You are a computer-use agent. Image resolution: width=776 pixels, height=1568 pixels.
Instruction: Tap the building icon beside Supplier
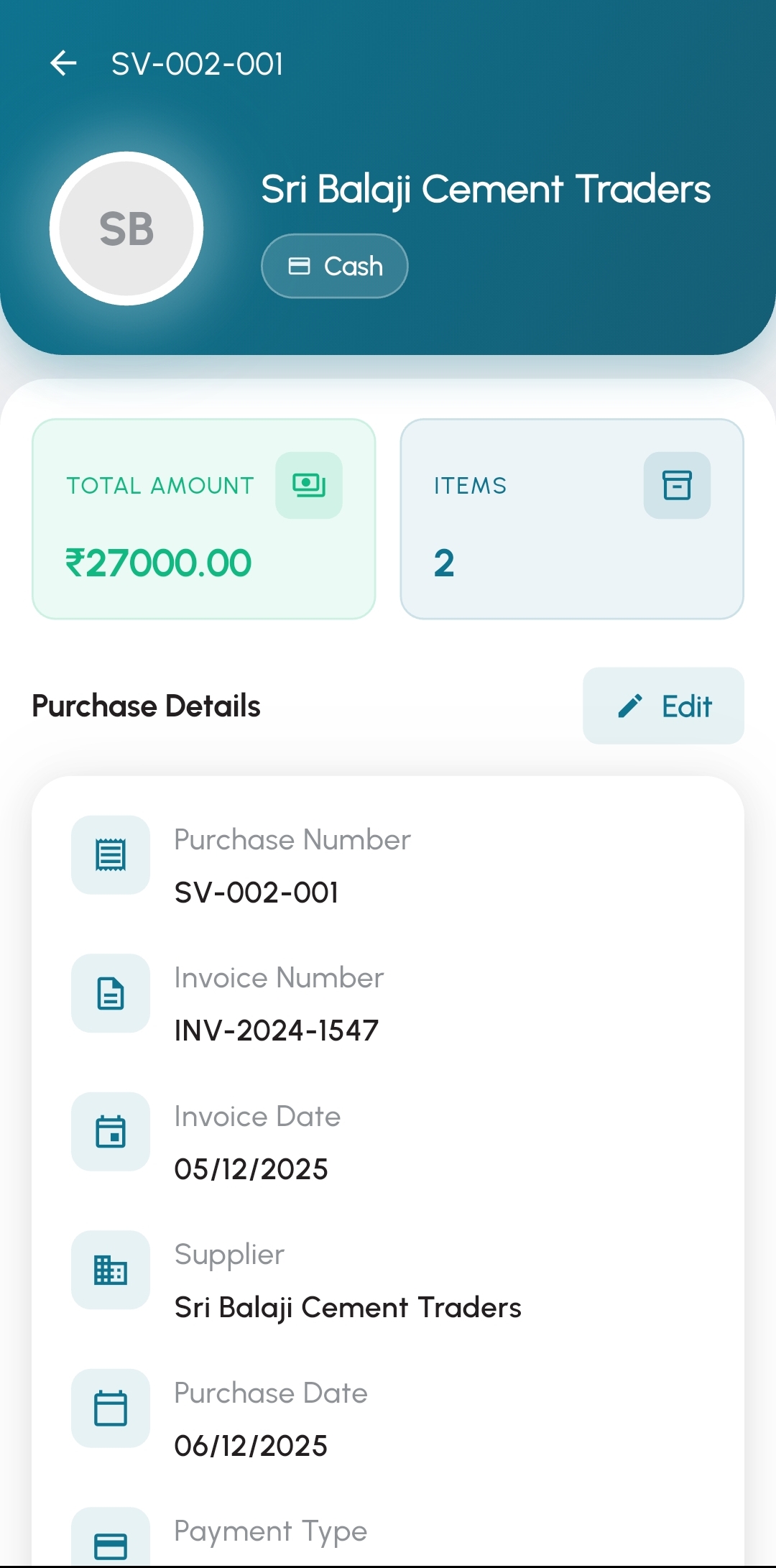111,1270
